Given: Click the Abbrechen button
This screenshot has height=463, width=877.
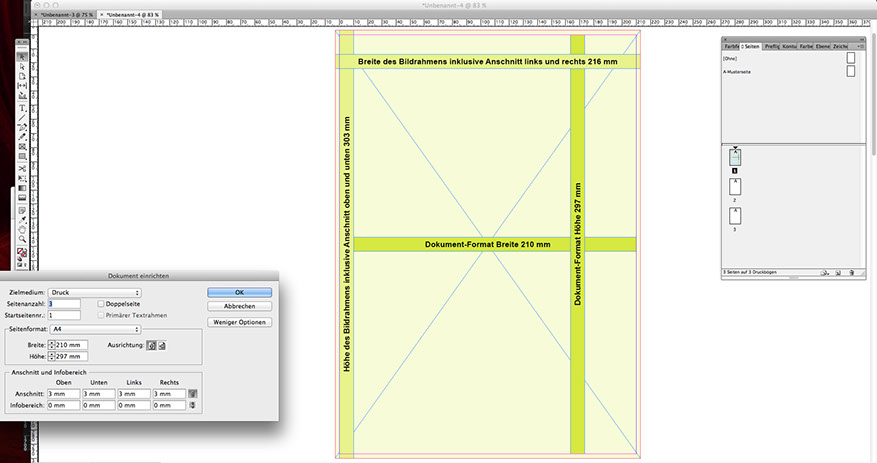Looking at the screenshot, I should point(240,306).
